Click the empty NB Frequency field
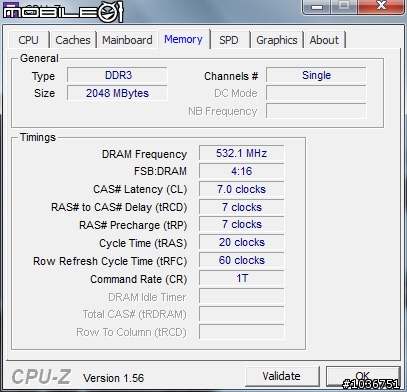Viewport: 407px width, 392px height. pyautogui.click(x=316, y=111)
